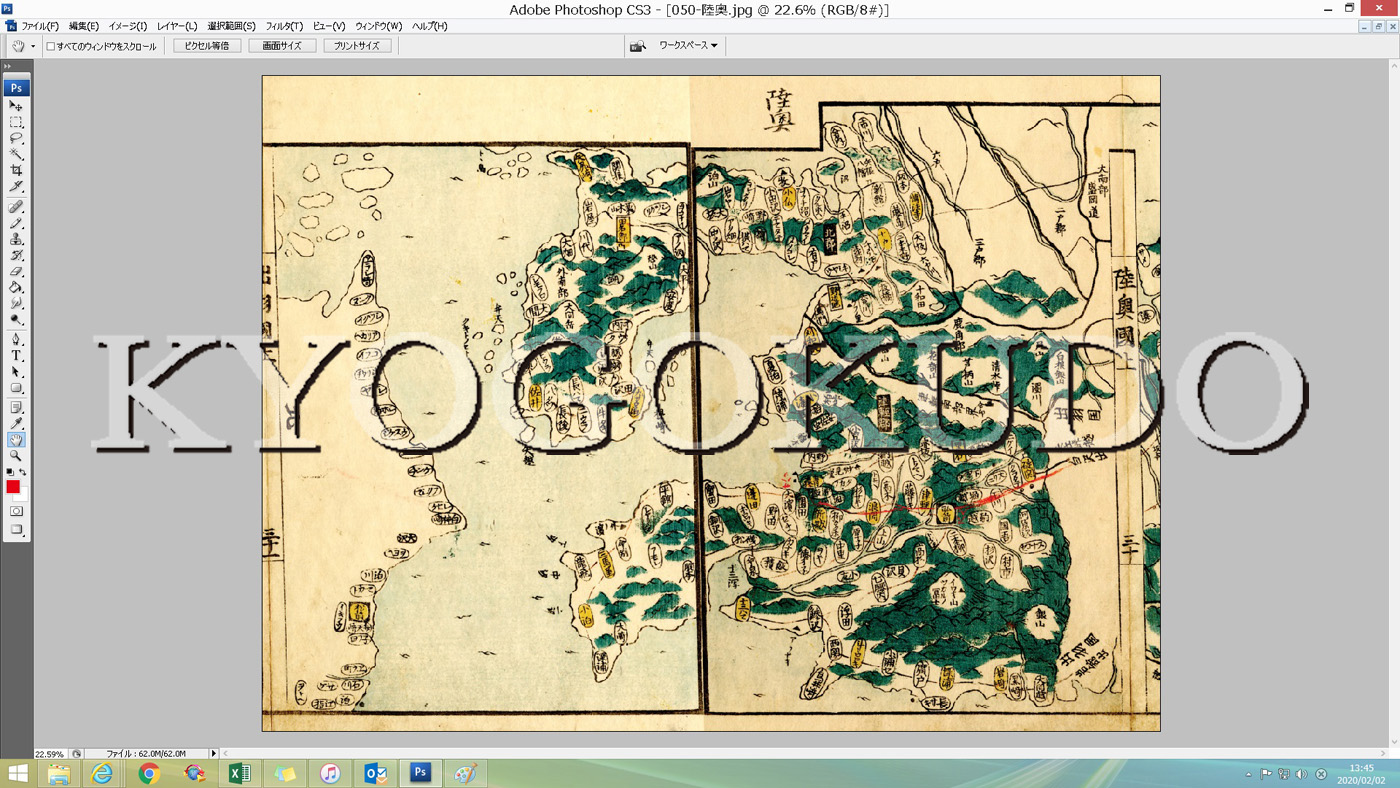Click the 画面サイズ button
This screenshot has width=1400, height=788.
point(282,46)
